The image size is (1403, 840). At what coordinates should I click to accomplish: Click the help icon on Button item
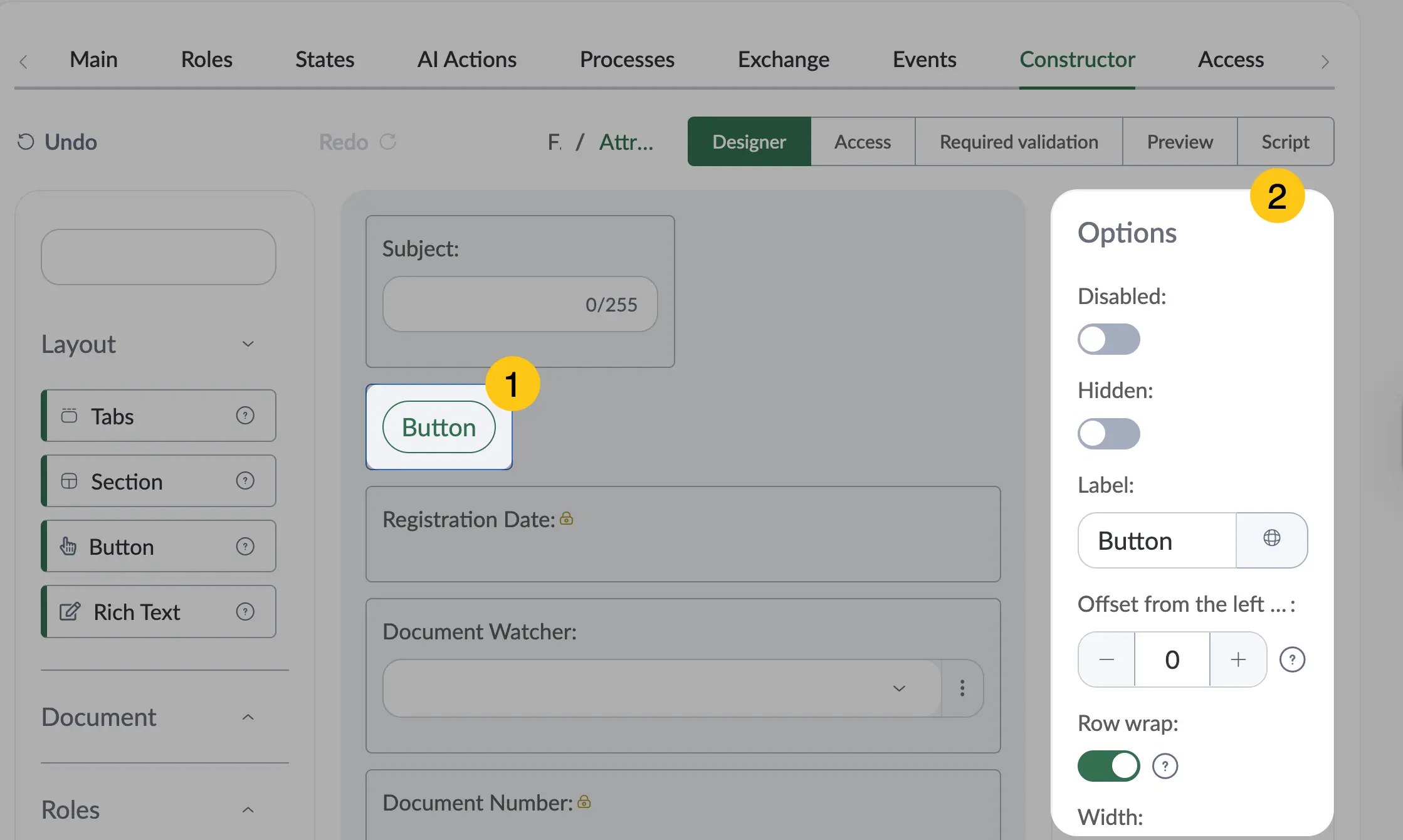[x=245, y=546]
